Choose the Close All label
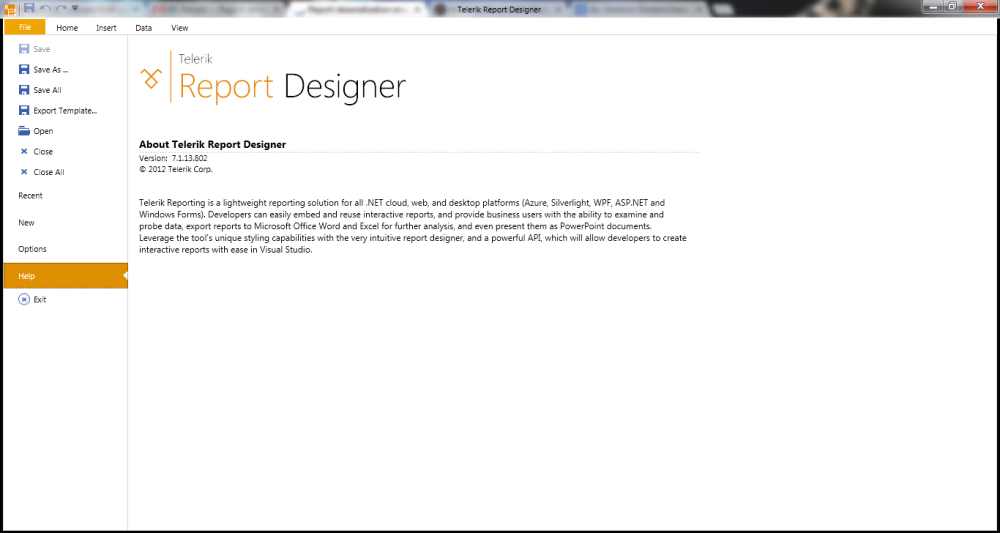The height and width of the screenshot is (533, 1000). tap(49, 172)
